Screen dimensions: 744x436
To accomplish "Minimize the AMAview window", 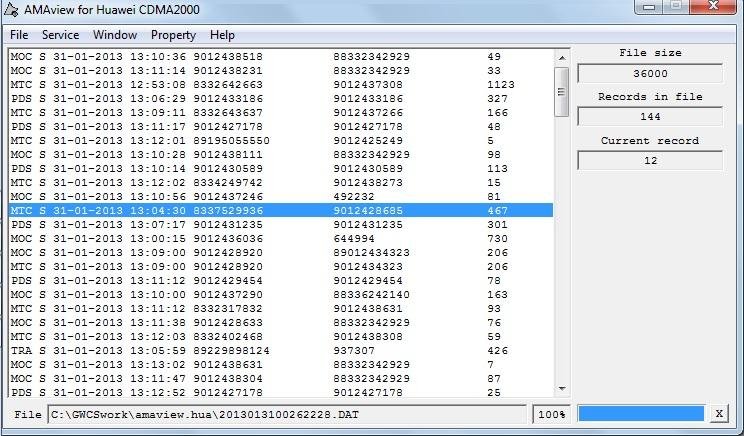I will (x=649, y=7).
